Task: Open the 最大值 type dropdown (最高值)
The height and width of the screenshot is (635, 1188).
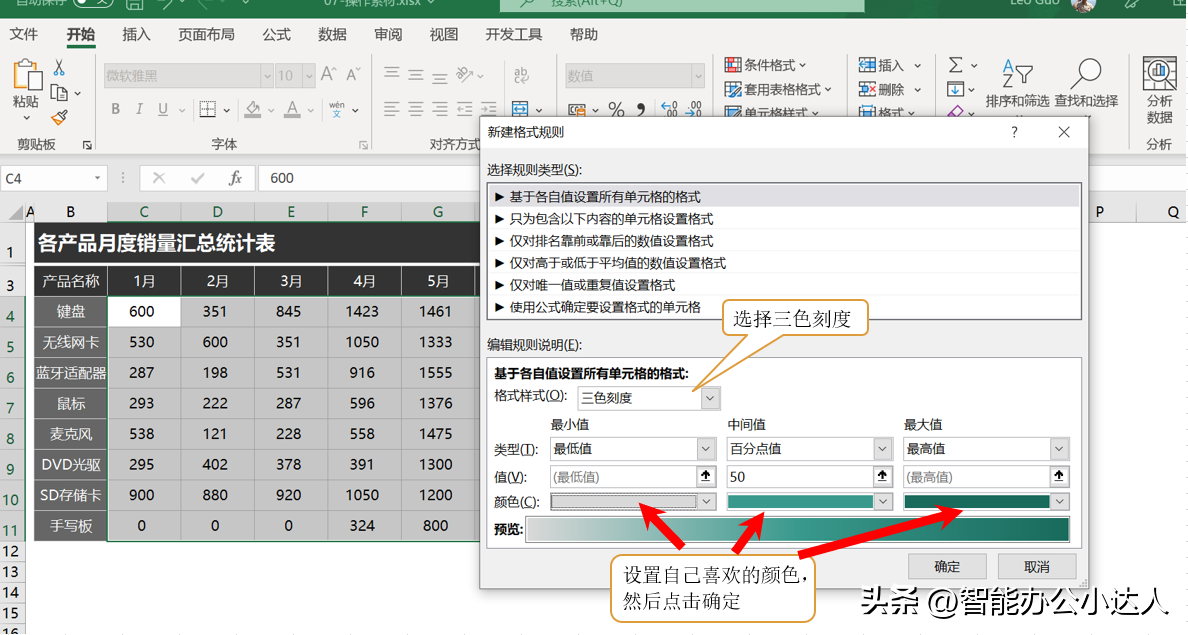Action: coord(1059,449)
